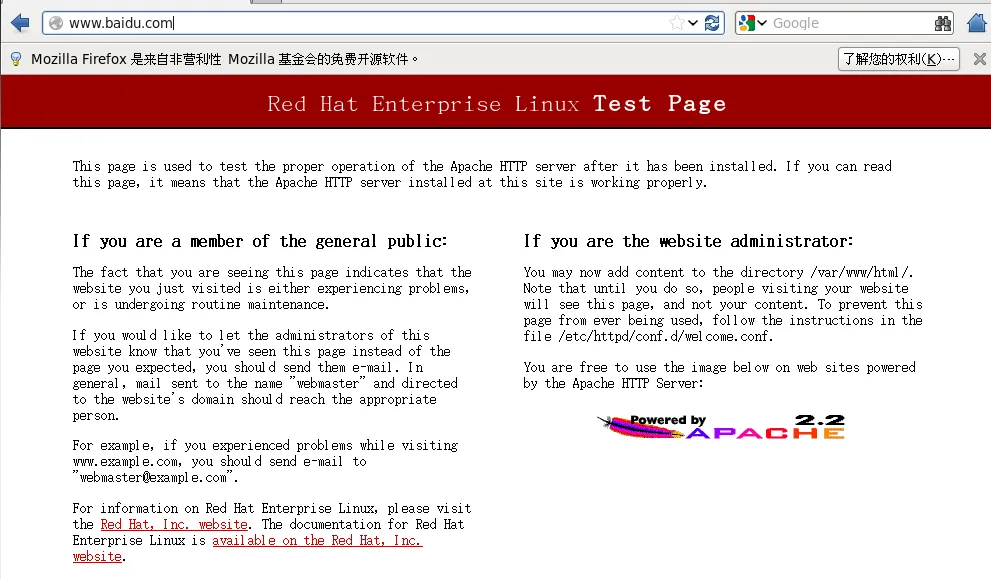Click the Google search engine icon
This screenshot has height=579, width=991.
(747, 23)
